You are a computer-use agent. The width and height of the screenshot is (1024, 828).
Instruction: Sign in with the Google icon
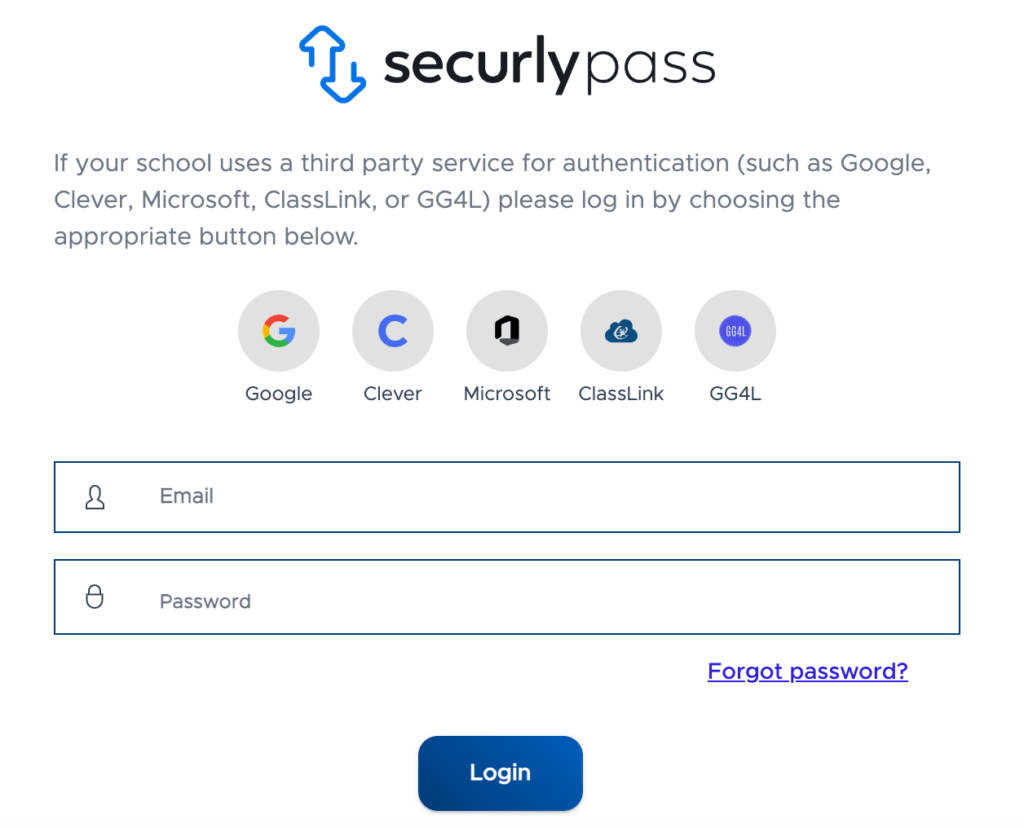(x=279, y=331)
